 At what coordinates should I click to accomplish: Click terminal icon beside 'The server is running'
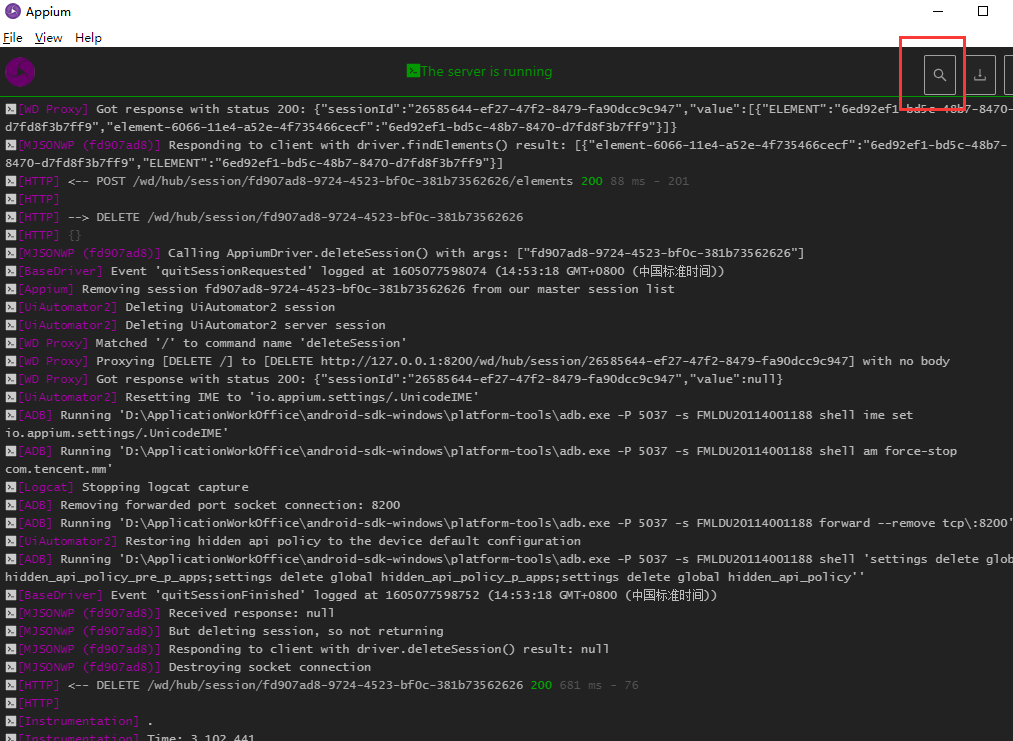(x=413, y=71)
